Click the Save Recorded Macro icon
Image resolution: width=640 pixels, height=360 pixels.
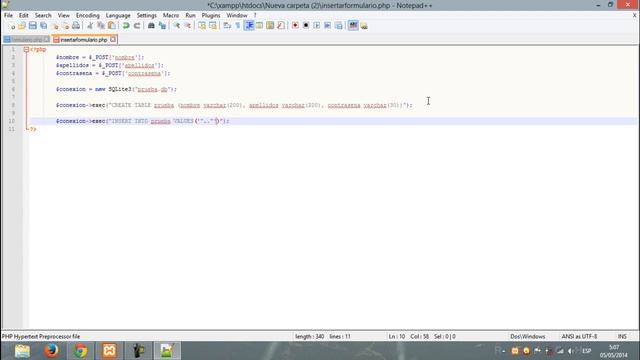(x=338, y=26)
